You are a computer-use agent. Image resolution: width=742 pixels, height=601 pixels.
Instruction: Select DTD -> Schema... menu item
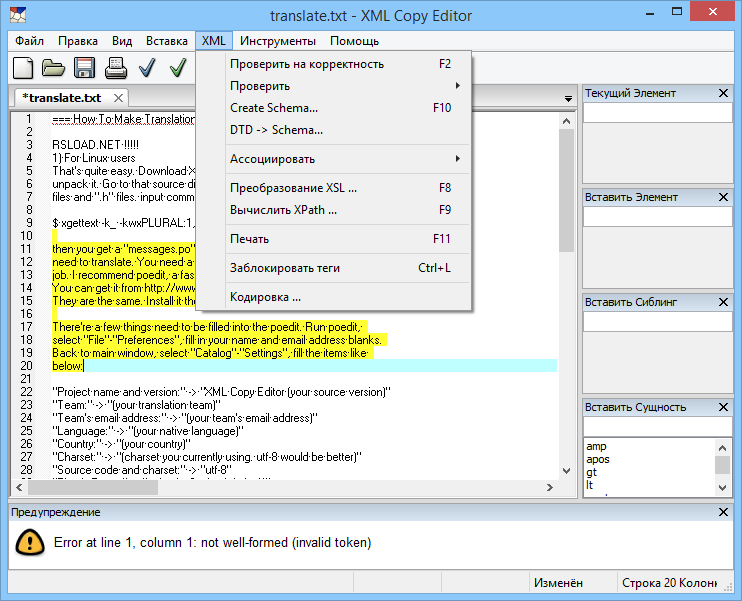pos(334,130)
